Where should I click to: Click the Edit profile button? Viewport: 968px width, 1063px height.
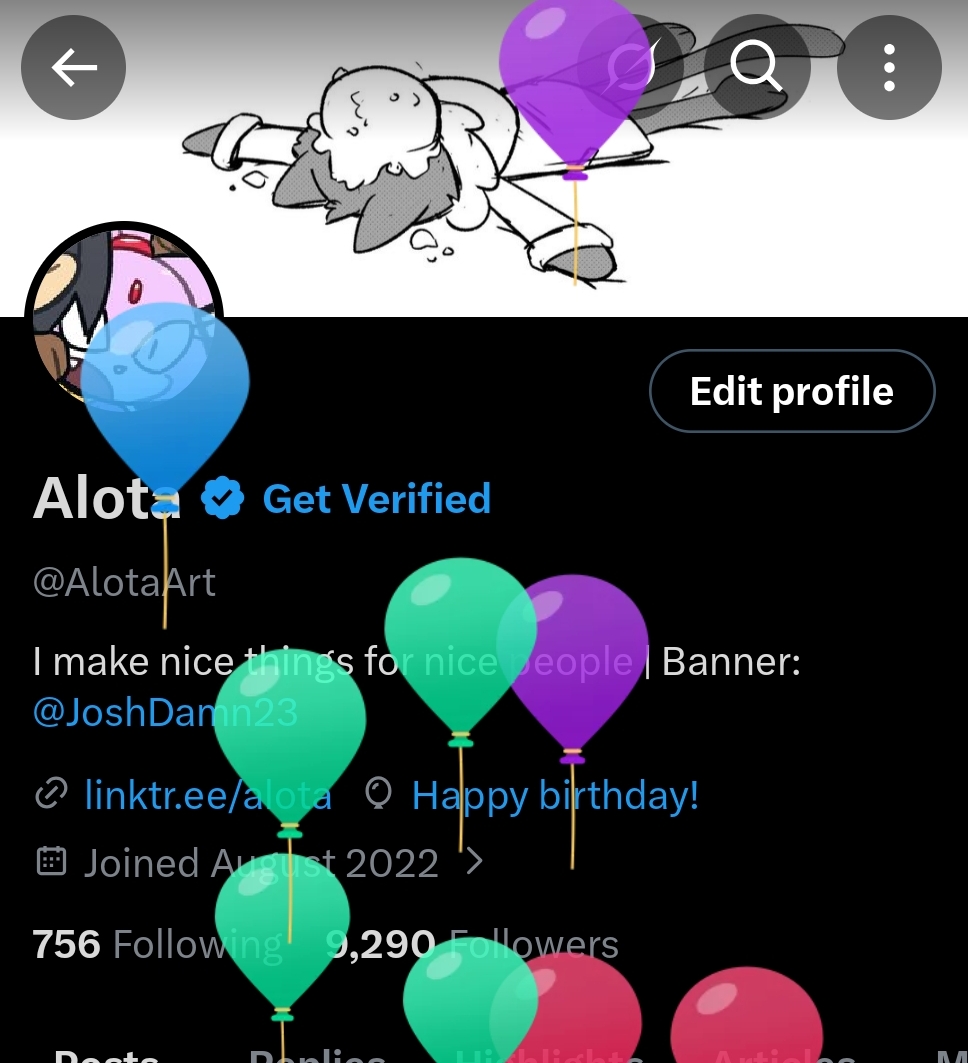[792, 391]
